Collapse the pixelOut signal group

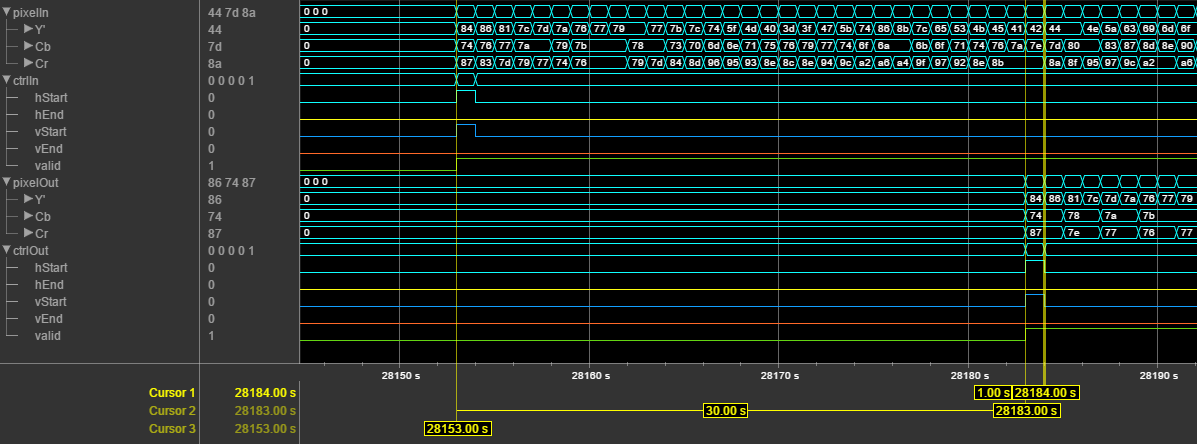click(8, 183)
